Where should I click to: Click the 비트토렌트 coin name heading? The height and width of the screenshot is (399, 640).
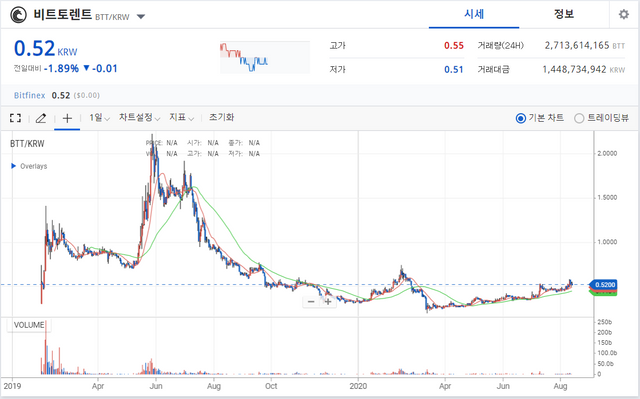[62, 15]
